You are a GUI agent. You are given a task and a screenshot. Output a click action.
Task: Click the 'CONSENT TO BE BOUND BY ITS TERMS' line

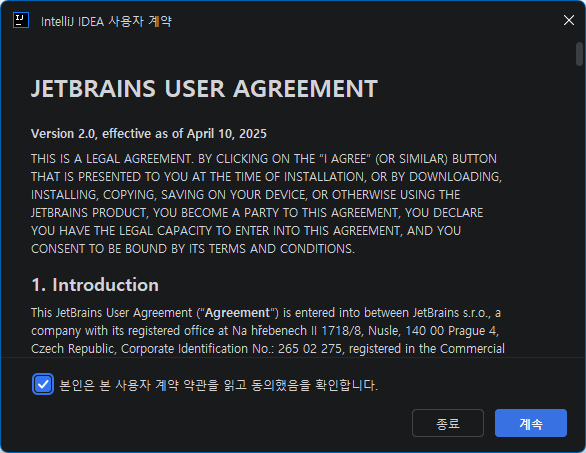(x=193, y=249)
